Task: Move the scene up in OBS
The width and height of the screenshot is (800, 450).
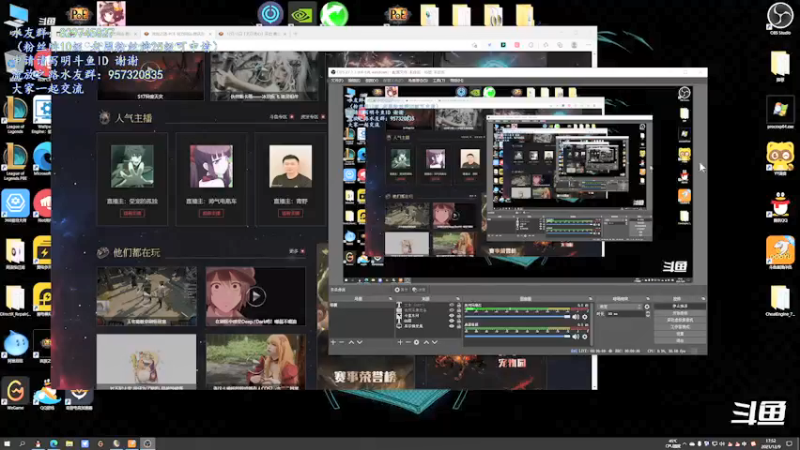Action: [x=351, y=342]
